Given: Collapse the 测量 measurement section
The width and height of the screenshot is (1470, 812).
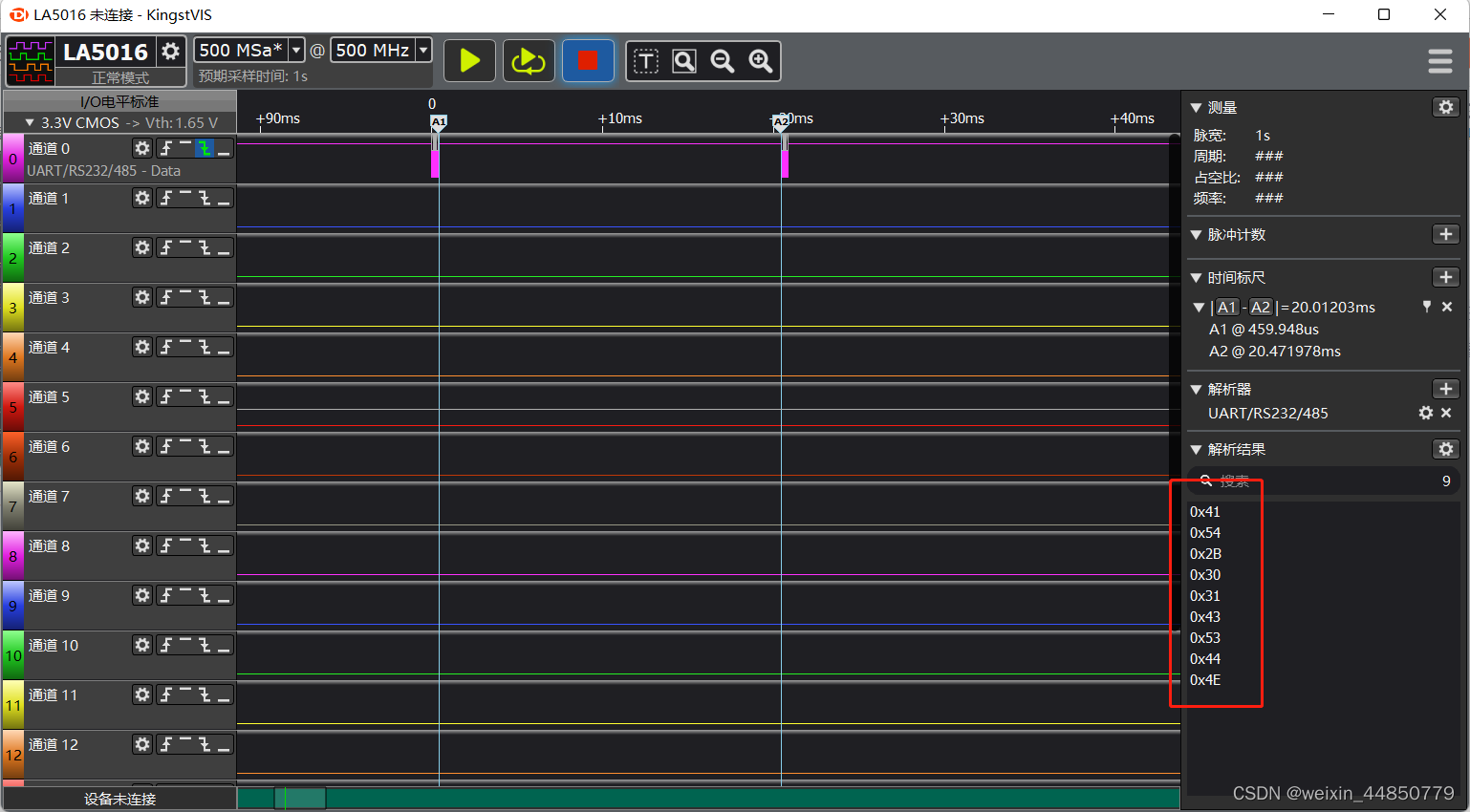Looking at the screenshot, I should click(1196, 108).
